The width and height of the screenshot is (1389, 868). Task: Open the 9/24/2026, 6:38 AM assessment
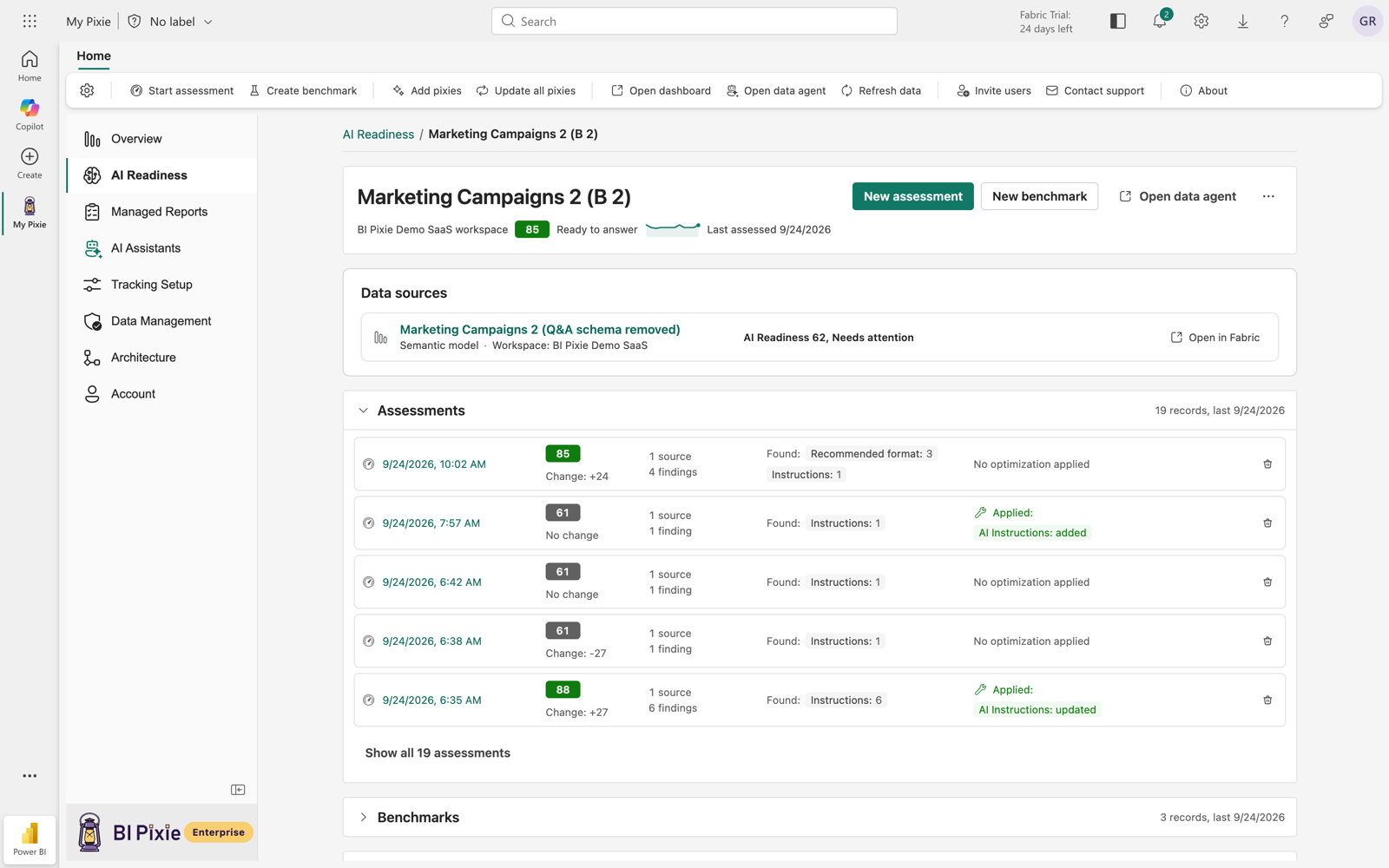[x=431, y=641]
